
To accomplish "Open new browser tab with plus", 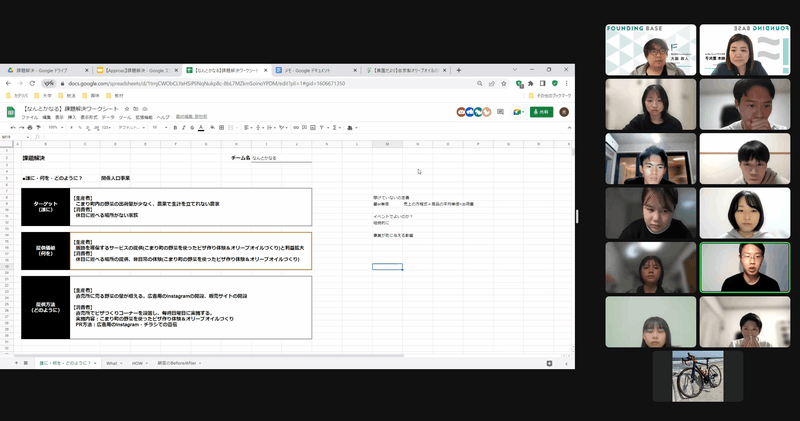I will pyautogui.click(x=459, y=70).
